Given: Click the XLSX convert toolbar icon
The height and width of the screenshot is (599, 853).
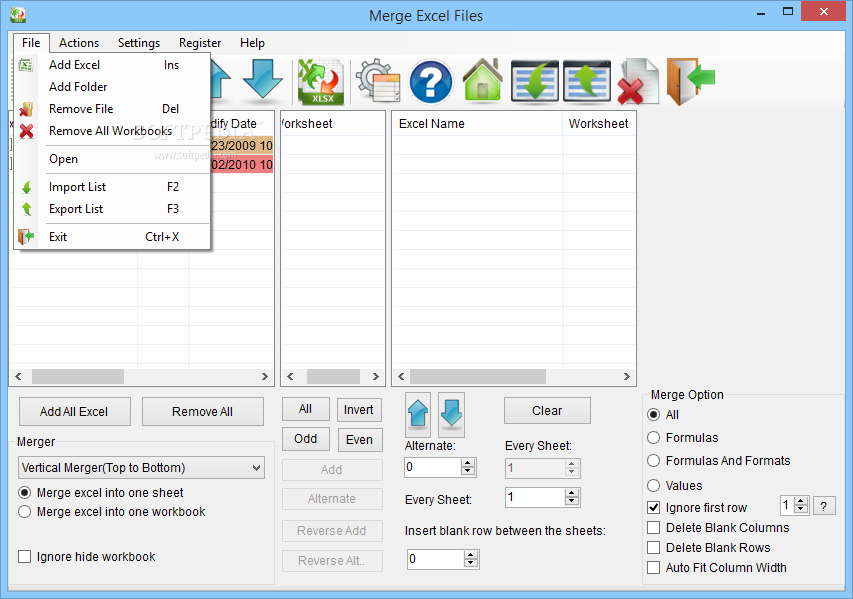Looking at the screenshot, I should point(321,82).
